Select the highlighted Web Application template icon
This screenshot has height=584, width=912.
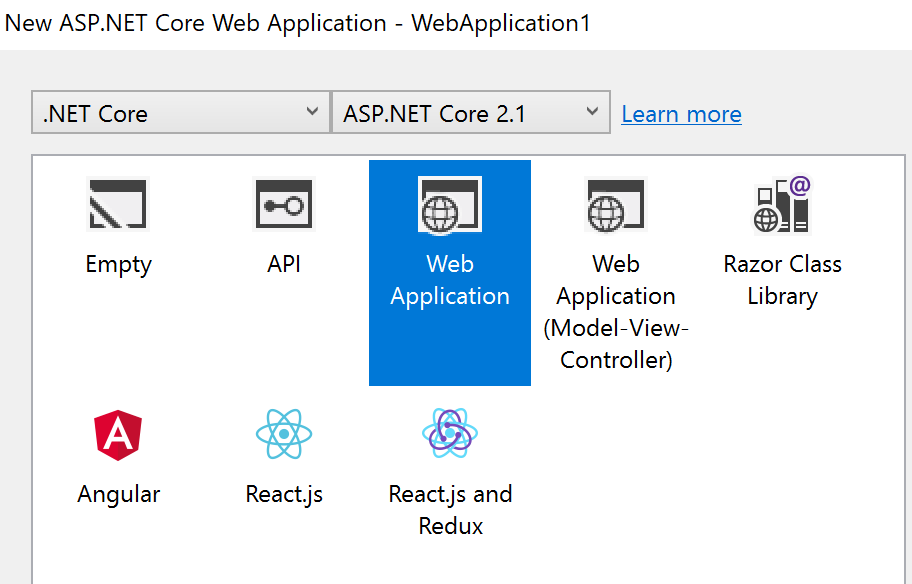[450, 204]
